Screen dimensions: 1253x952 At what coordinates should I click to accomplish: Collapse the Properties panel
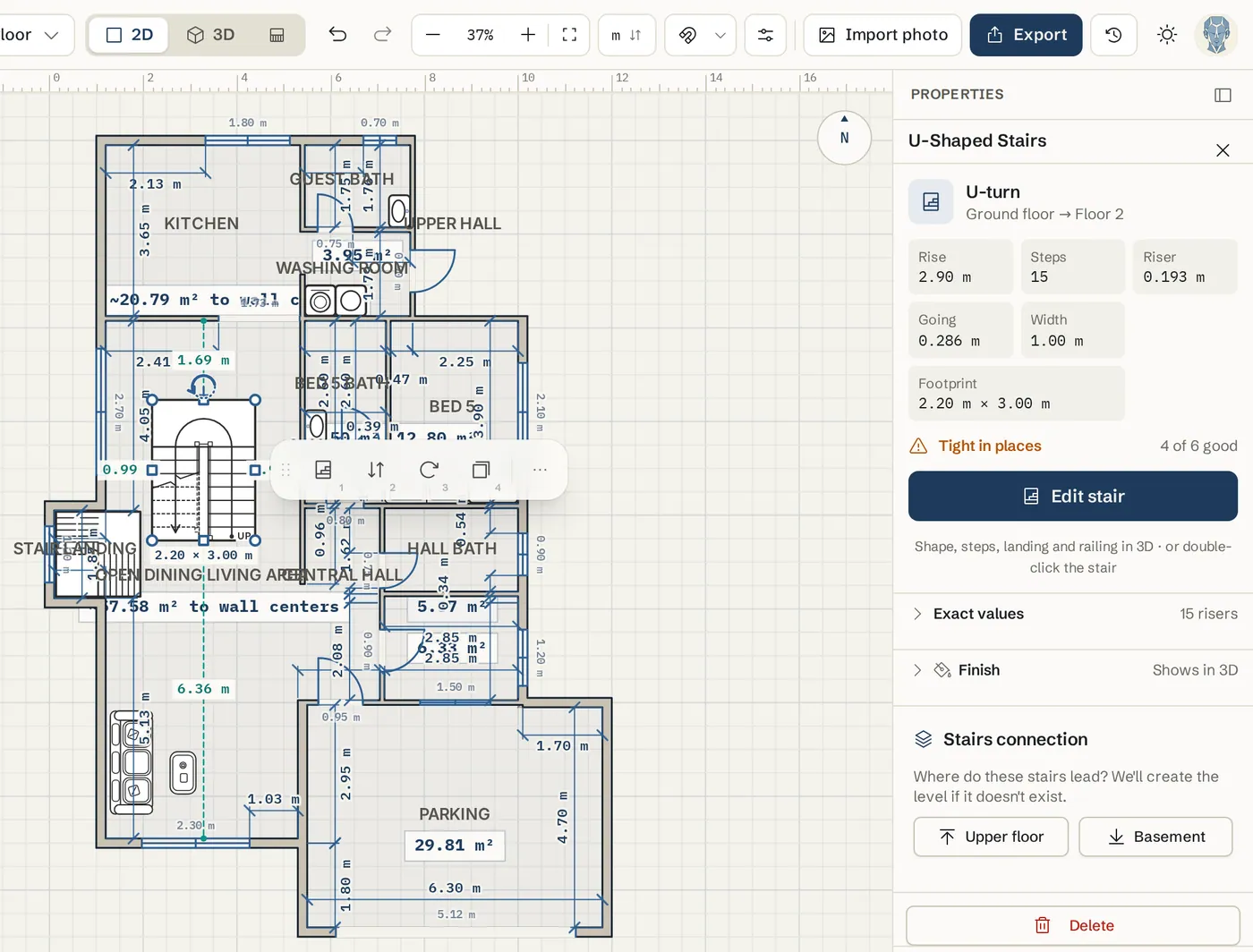coord(1223,95)
